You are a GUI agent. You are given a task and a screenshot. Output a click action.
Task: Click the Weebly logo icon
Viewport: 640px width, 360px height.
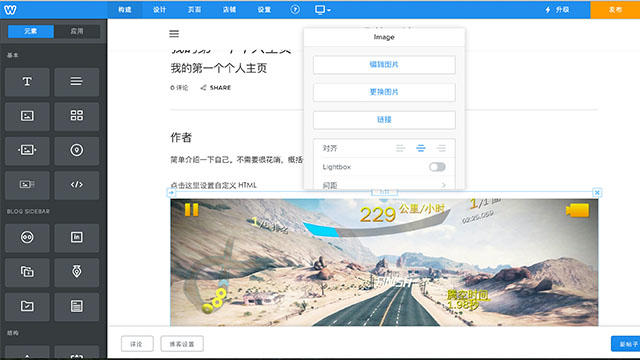tap(10, 9)
